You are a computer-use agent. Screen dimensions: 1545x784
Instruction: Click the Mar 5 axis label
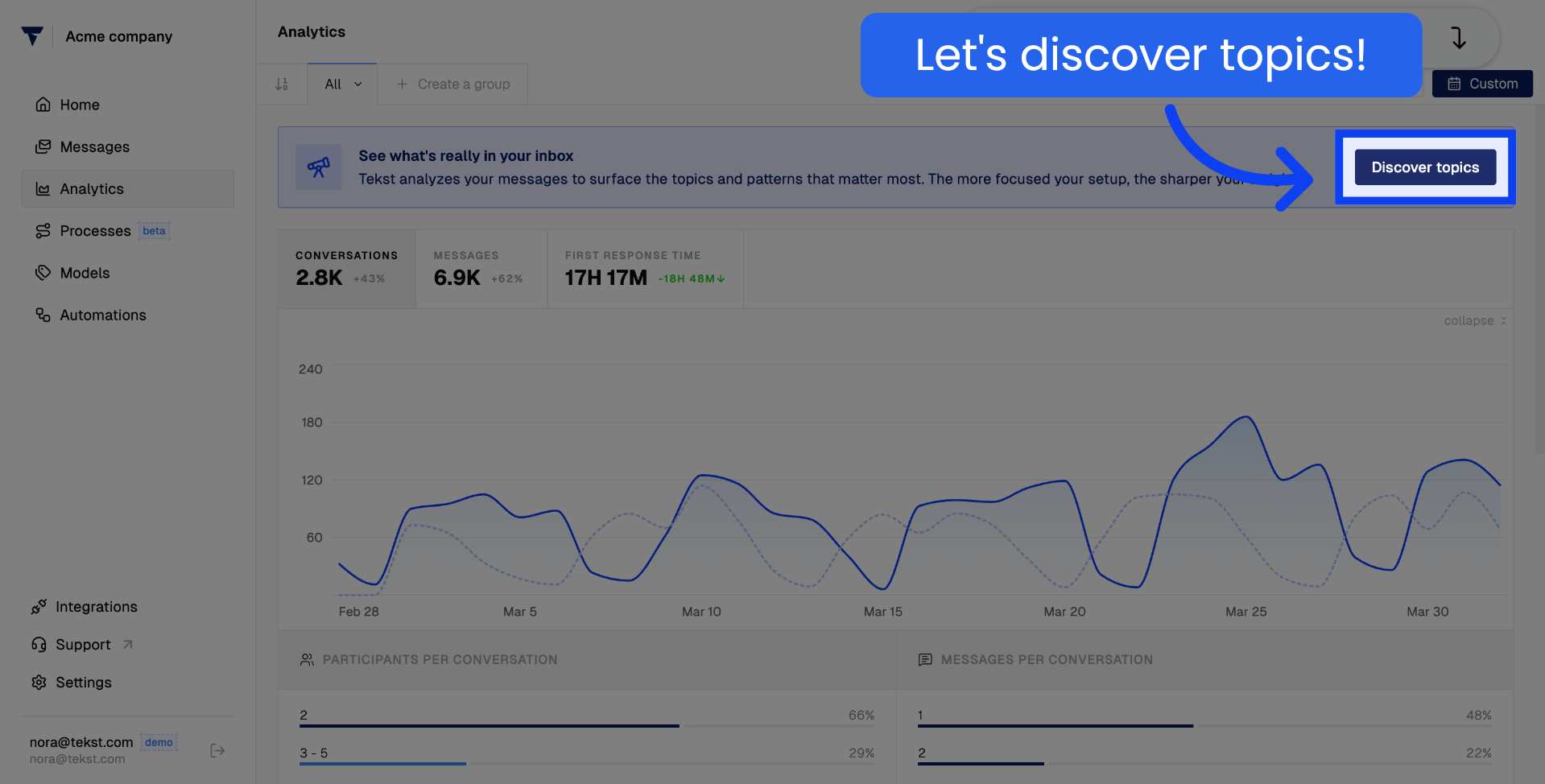coord(519,612)
